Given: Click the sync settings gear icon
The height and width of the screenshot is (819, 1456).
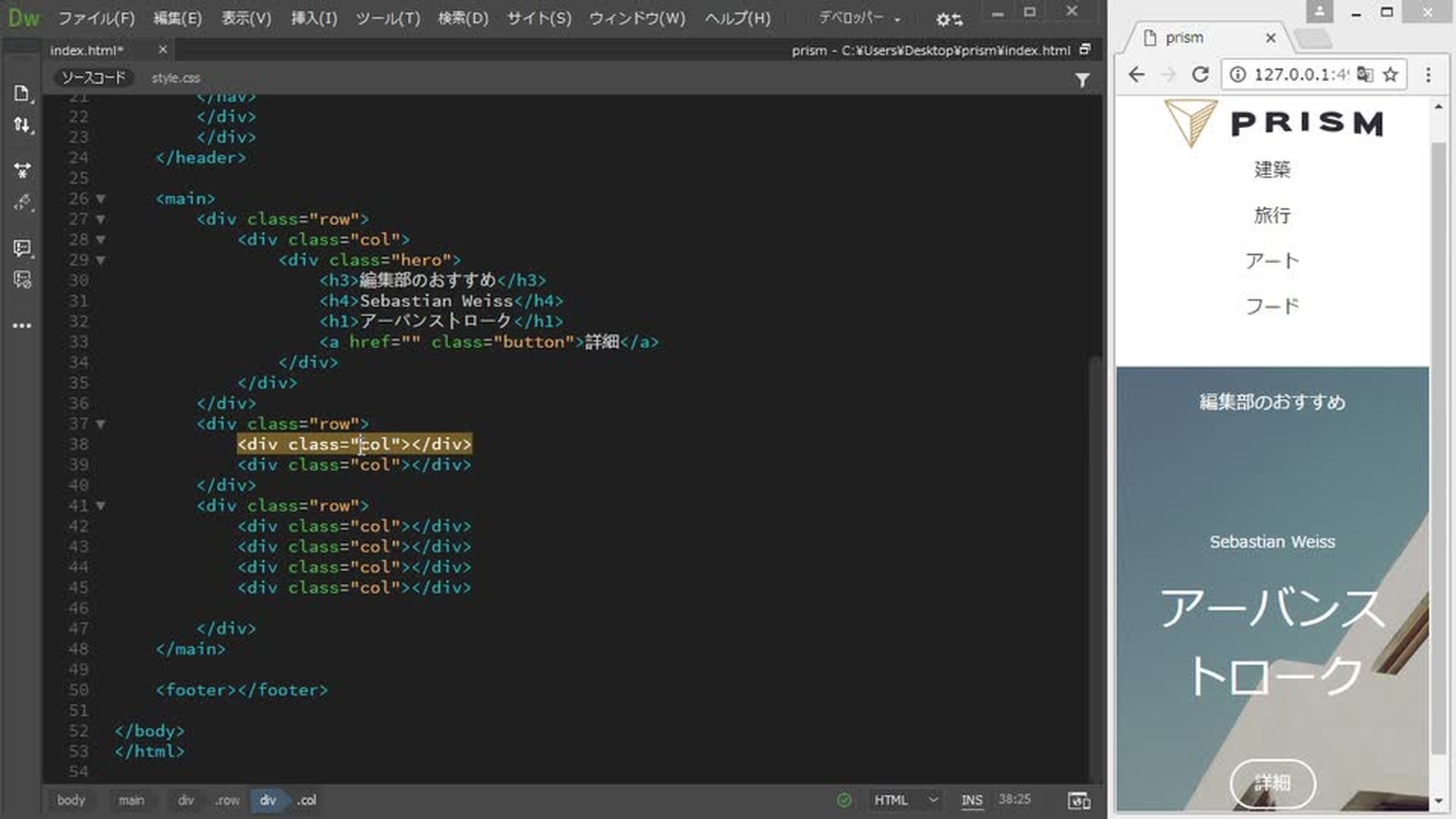Looking at the screenshot, I should (x=949, y=19).
